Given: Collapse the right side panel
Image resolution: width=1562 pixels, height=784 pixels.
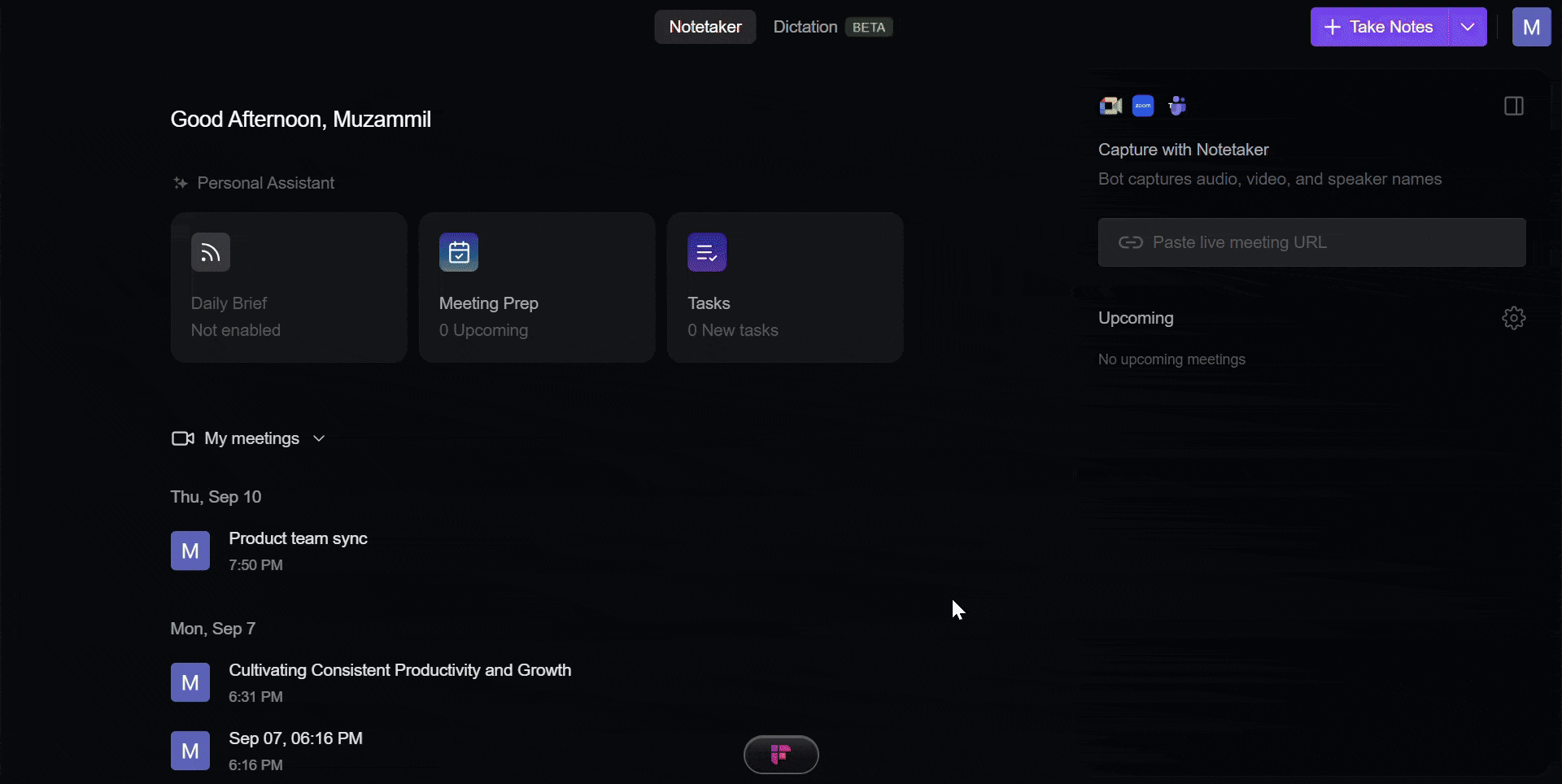Looking at the screenshot, I should point(1514,106).
